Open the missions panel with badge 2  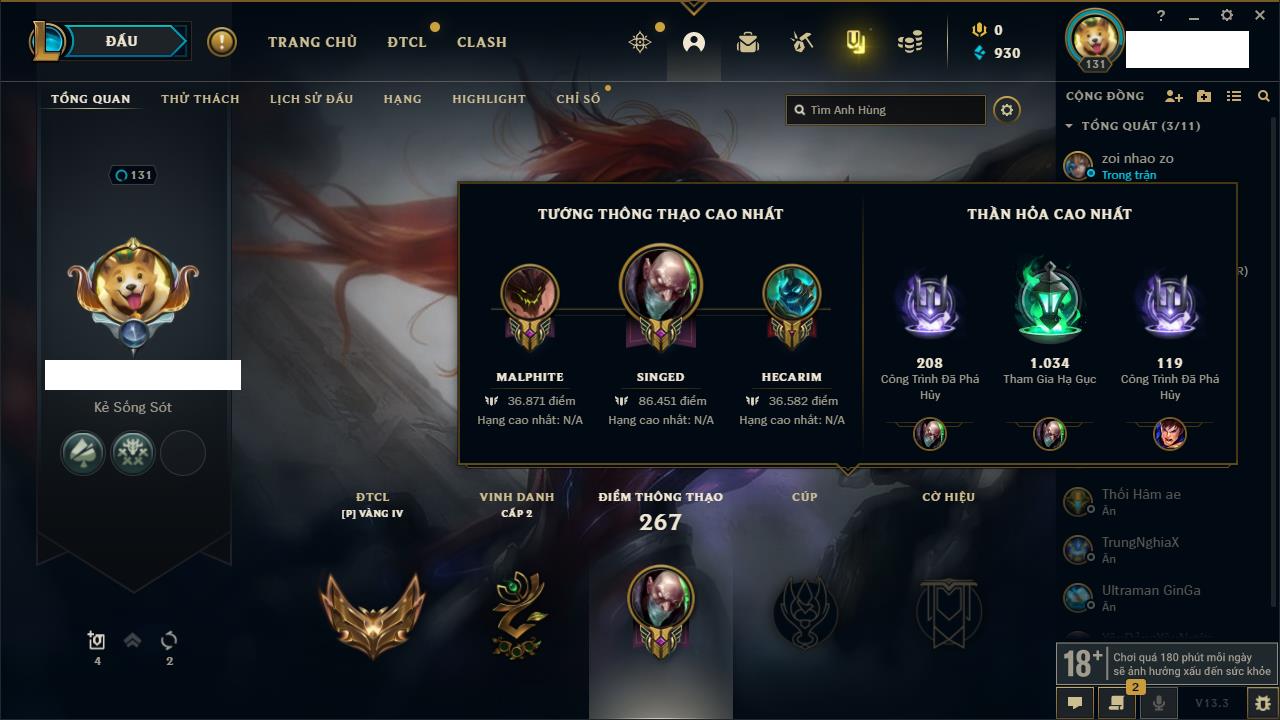(1117, 703)
